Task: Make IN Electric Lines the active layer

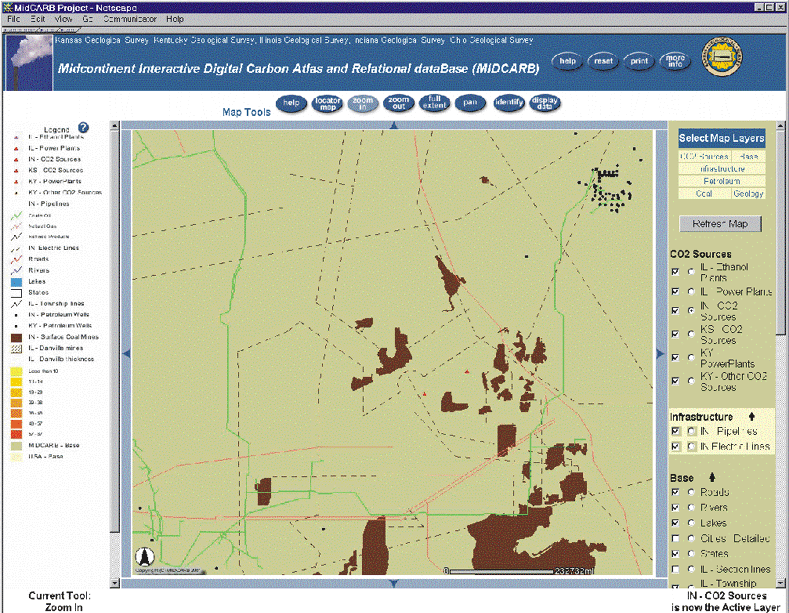Action: pyautogui.click(x=691, y=446)
